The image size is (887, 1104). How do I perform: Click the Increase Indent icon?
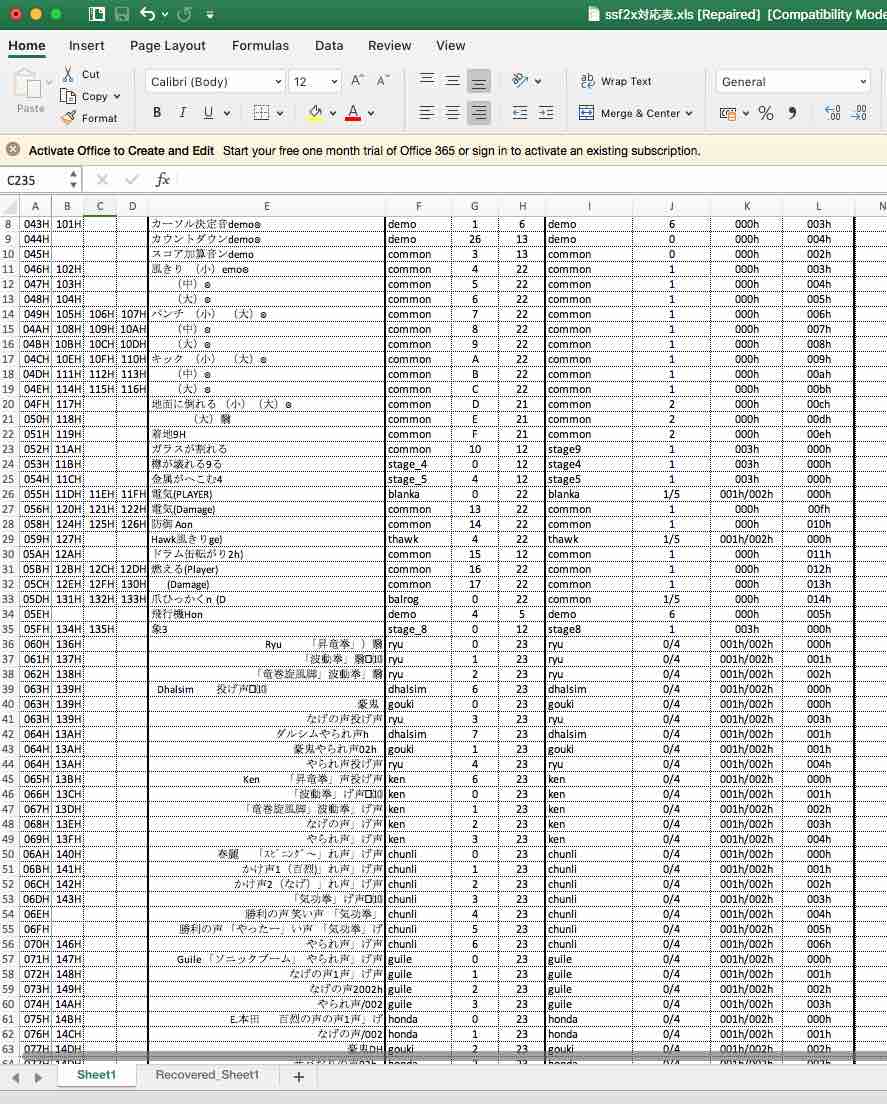pyautogui.click(x=546, y=113)
